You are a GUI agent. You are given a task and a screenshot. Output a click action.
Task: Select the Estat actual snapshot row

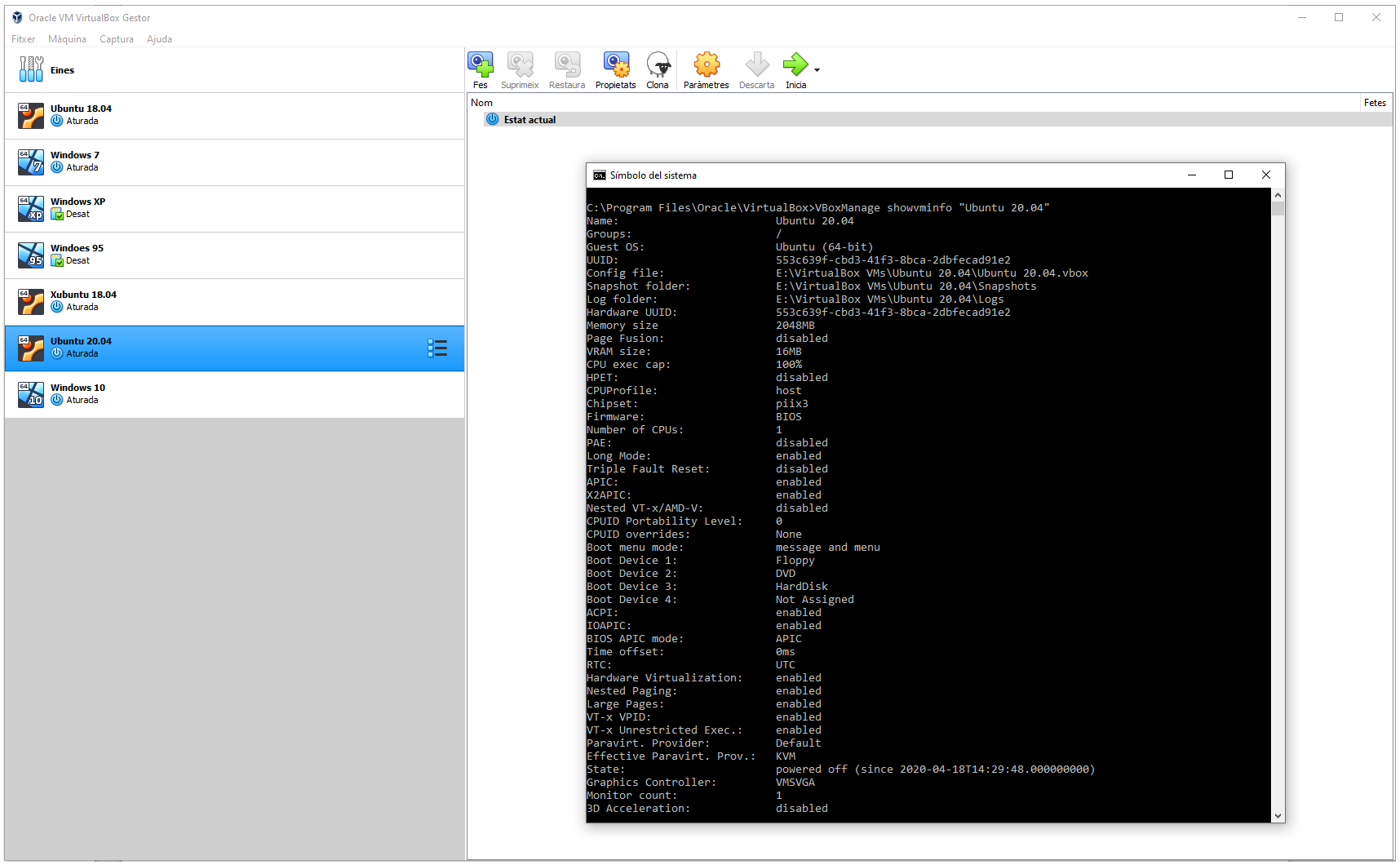tap(529, 120)
